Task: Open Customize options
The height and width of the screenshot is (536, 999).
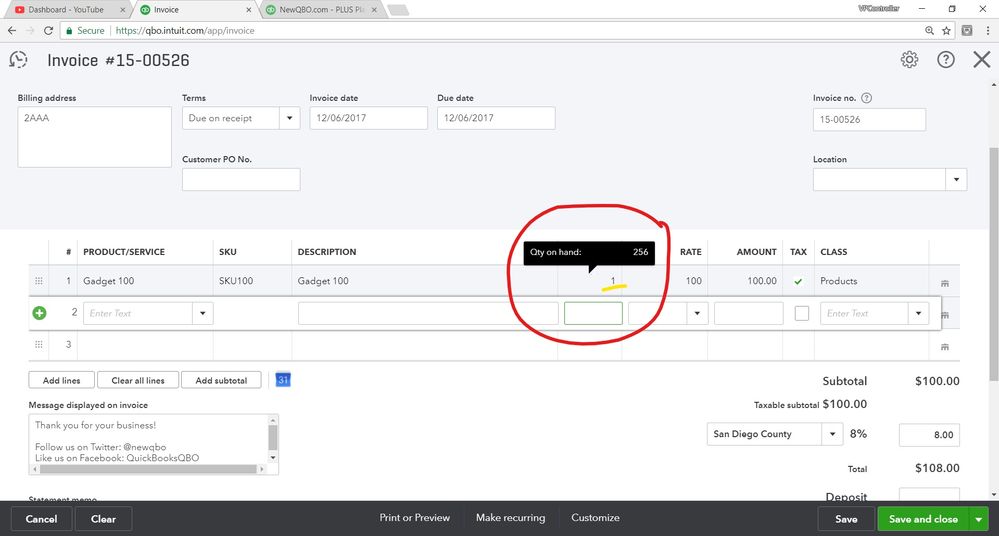Action: coord(595,518)
